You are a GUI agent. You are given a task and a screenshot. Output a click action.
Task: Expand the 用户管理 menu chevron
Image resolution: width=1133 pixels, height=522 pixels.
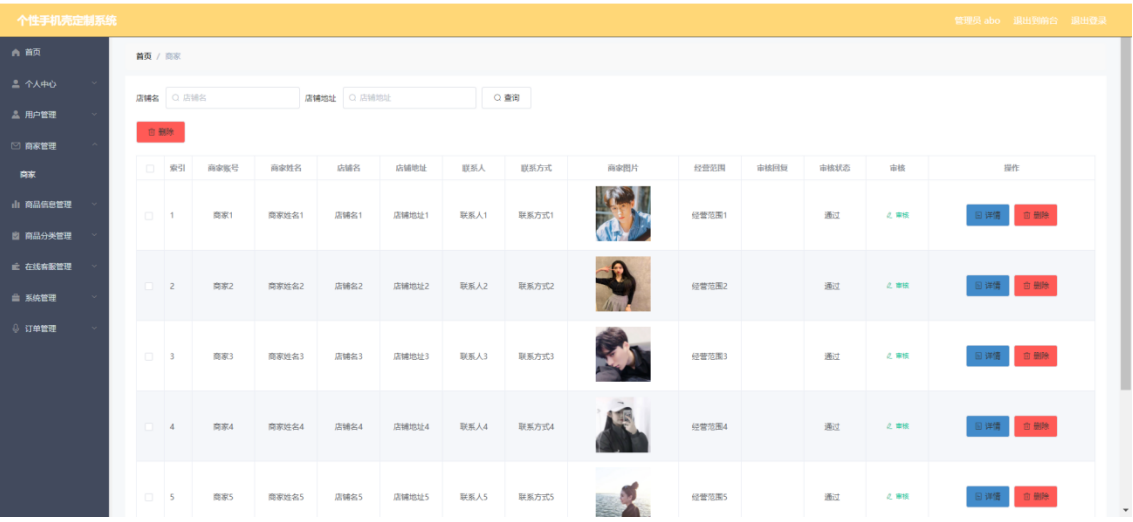coord(95,115)
